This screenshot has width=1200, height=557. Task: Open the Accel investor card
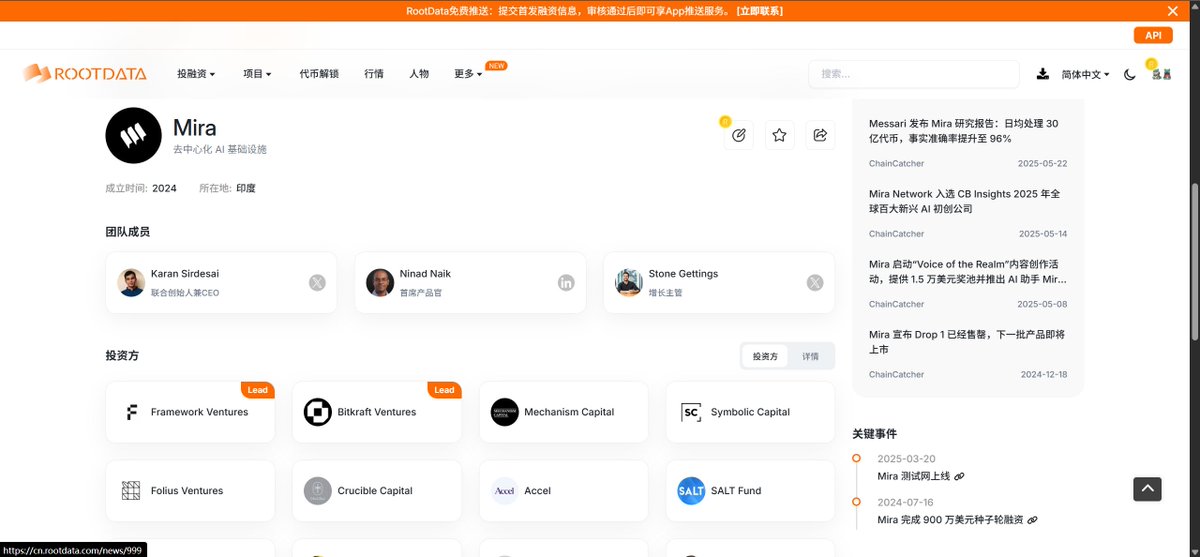tap(564, 491)
